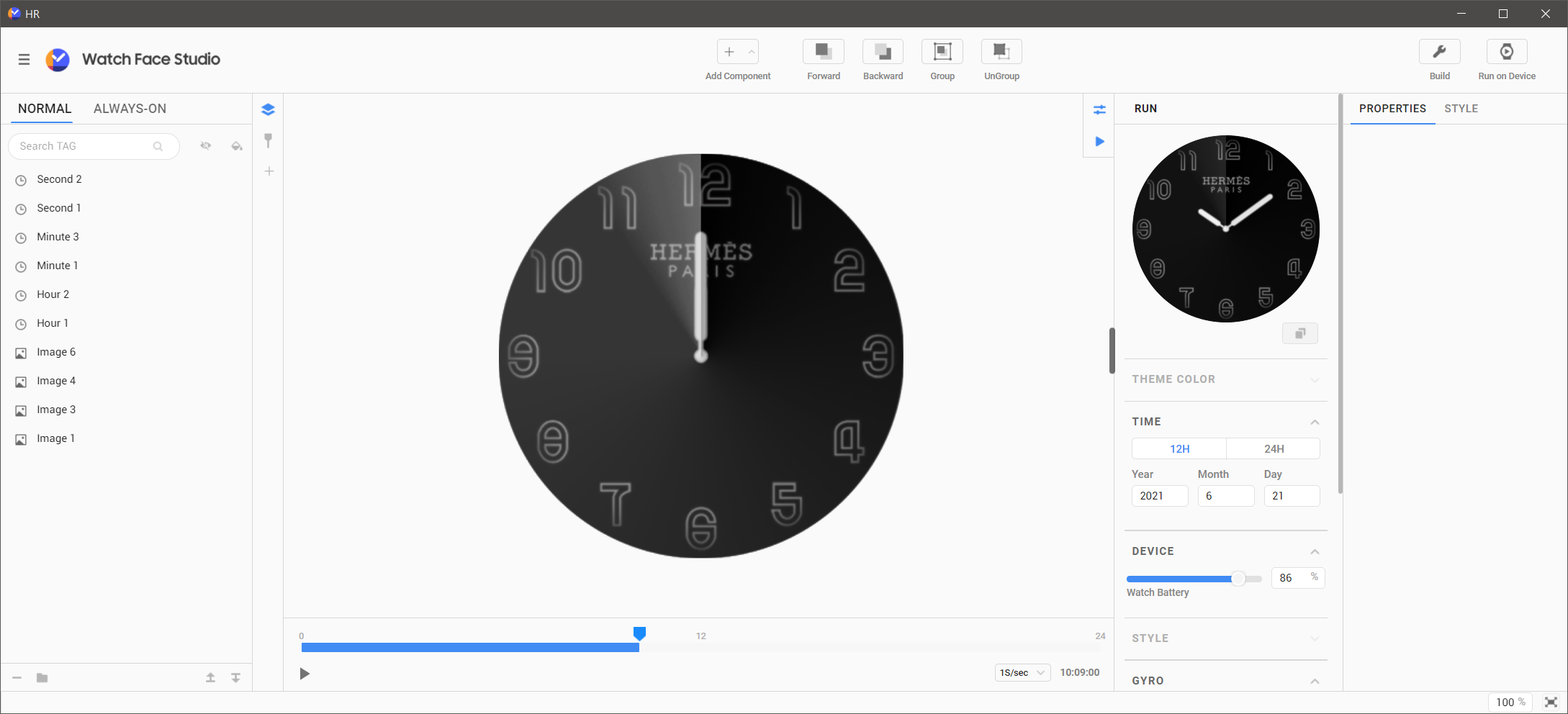Screen dimensions: 1568x714
Task: Send component Backward
Action: [x=883, y=52]
